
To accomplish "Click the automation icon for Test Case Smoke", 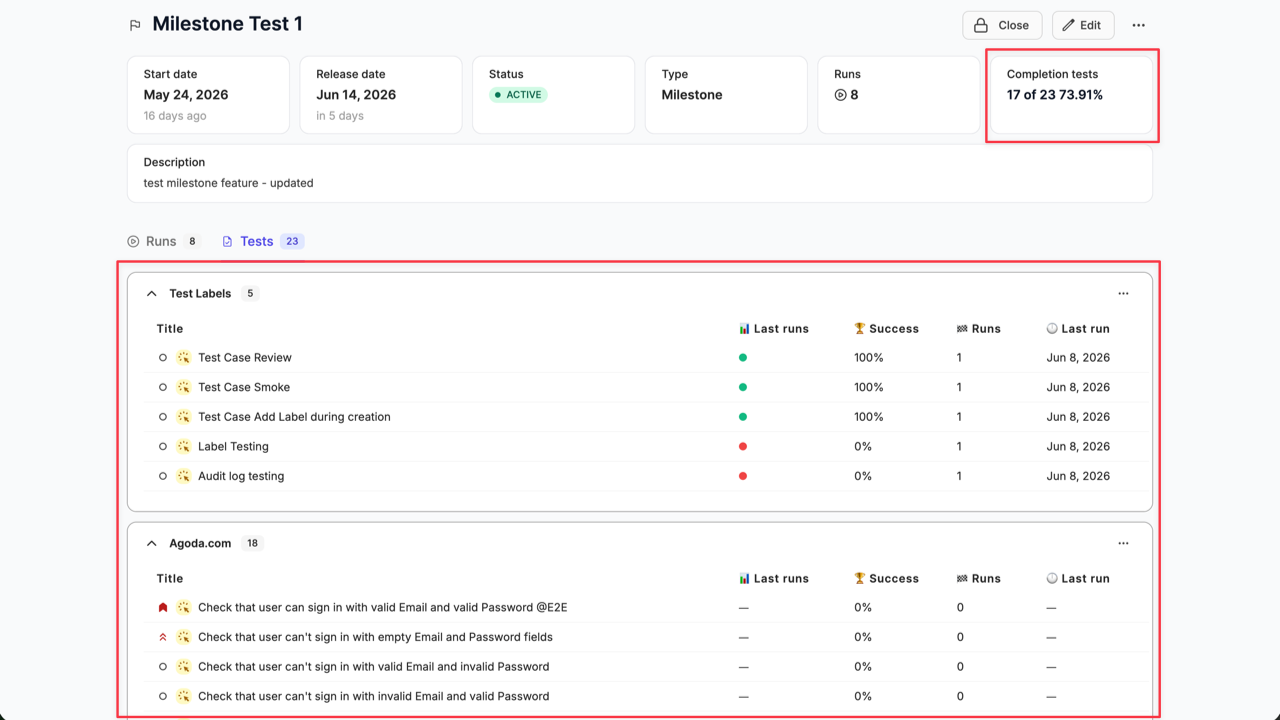I will pyautogui.click(x=184, y=387).
